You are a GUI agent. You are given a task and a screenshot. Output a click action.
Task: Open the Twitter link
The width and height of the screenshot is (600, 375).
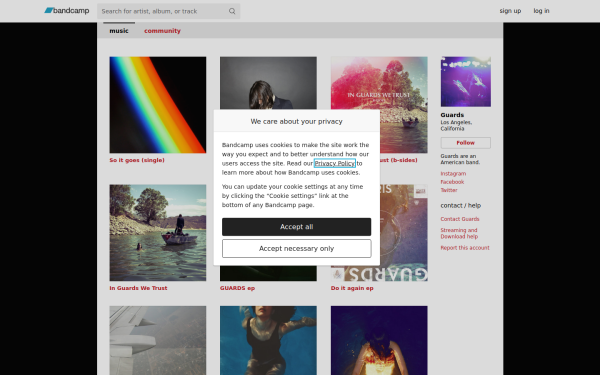tap(449, 190)
